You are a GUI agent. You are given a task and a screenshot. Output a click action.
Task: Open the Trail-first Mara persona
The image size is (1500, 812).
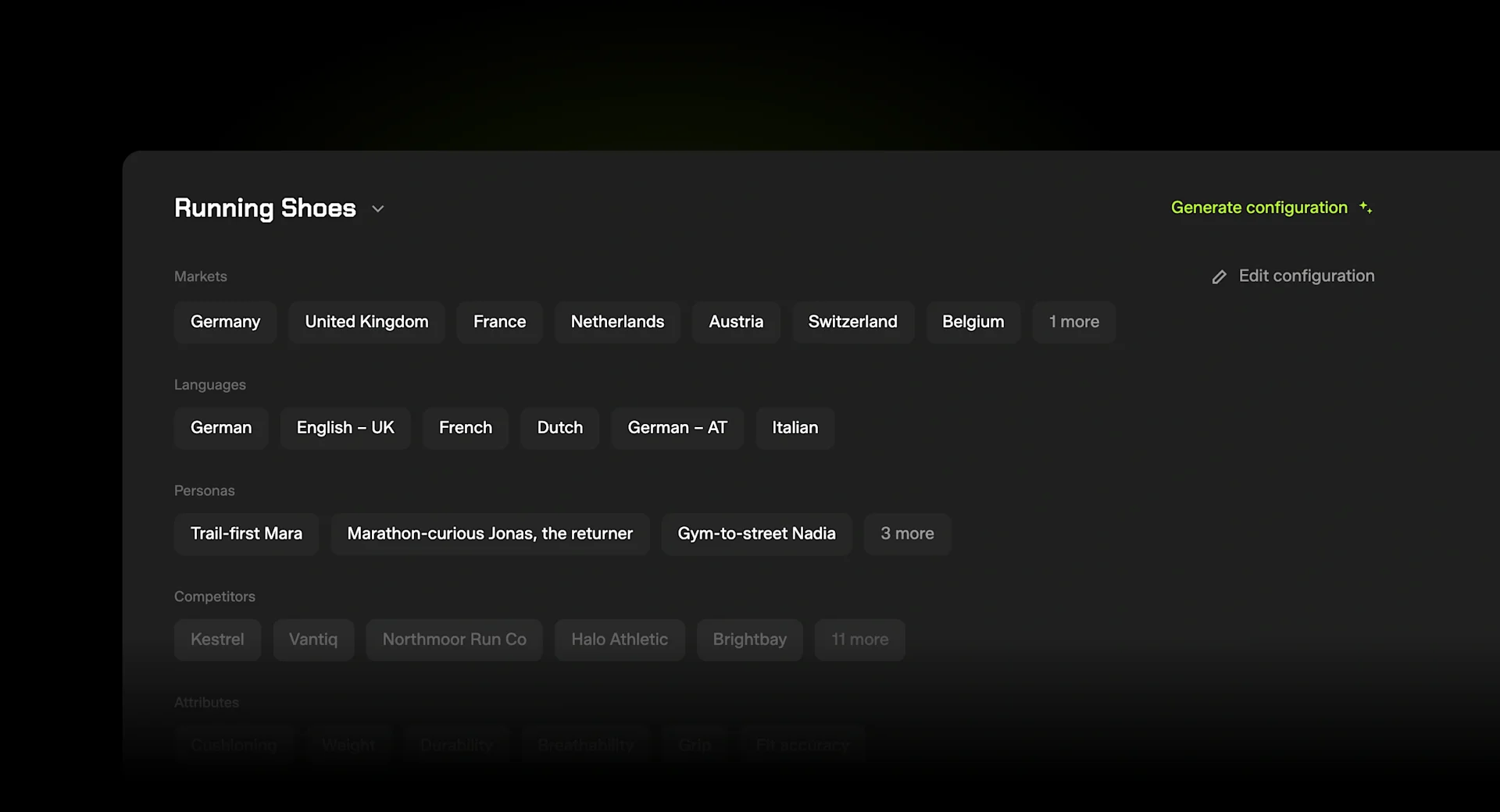click(246, 534)
